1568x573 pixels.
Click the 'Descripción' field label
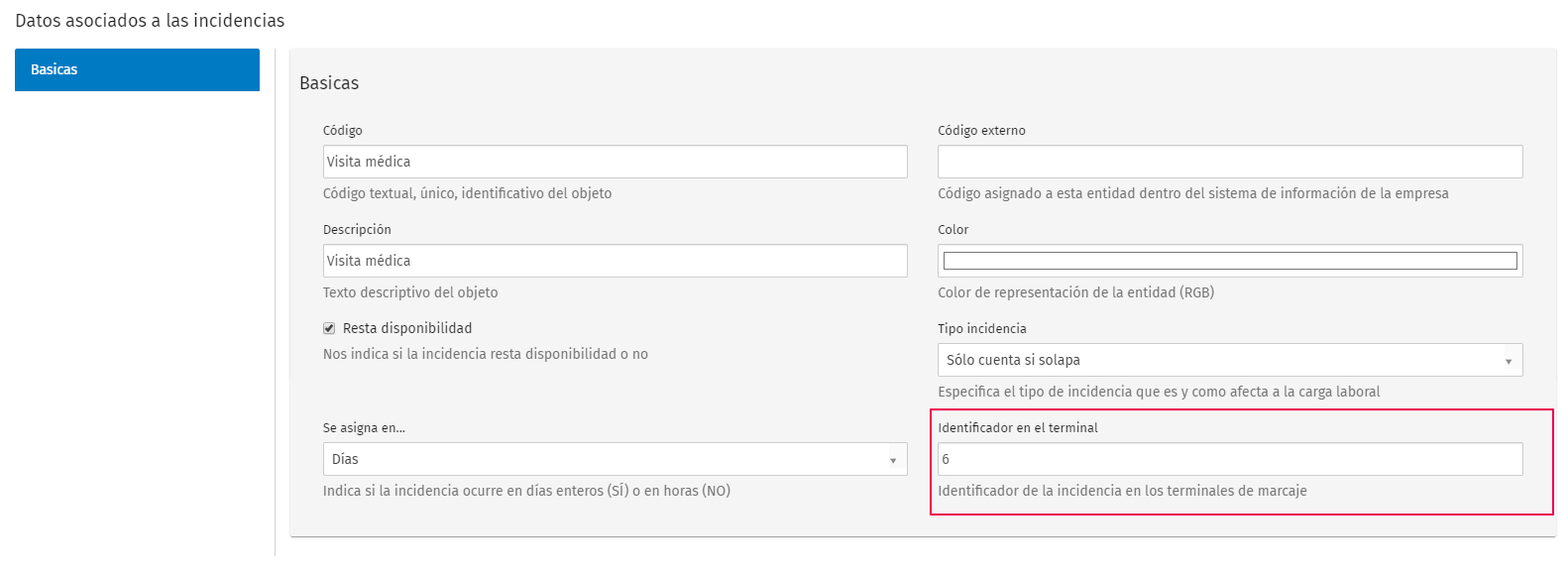tap(357, 229)
